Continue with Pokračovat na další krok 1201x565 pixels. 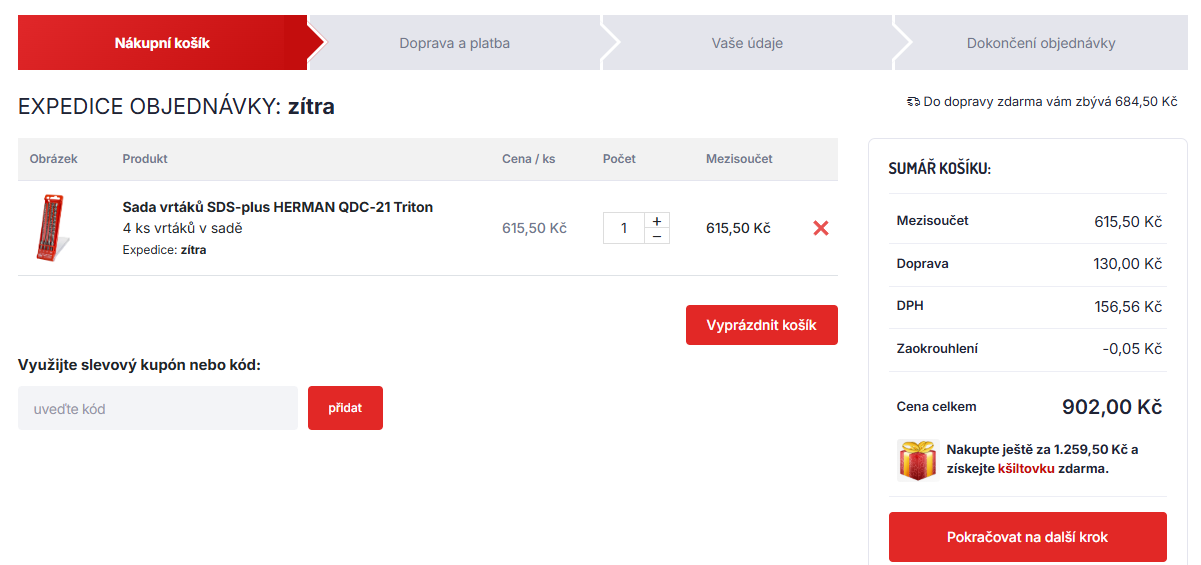coord(1027,537)
